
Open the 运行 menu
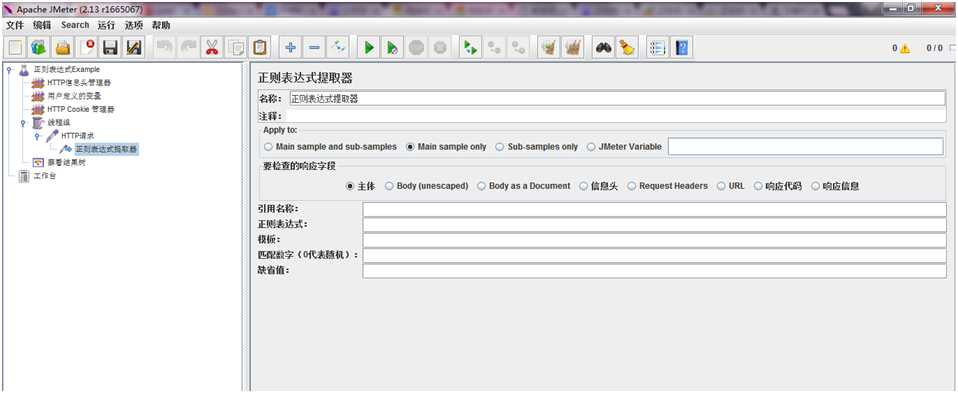click(x=106, y=25)
